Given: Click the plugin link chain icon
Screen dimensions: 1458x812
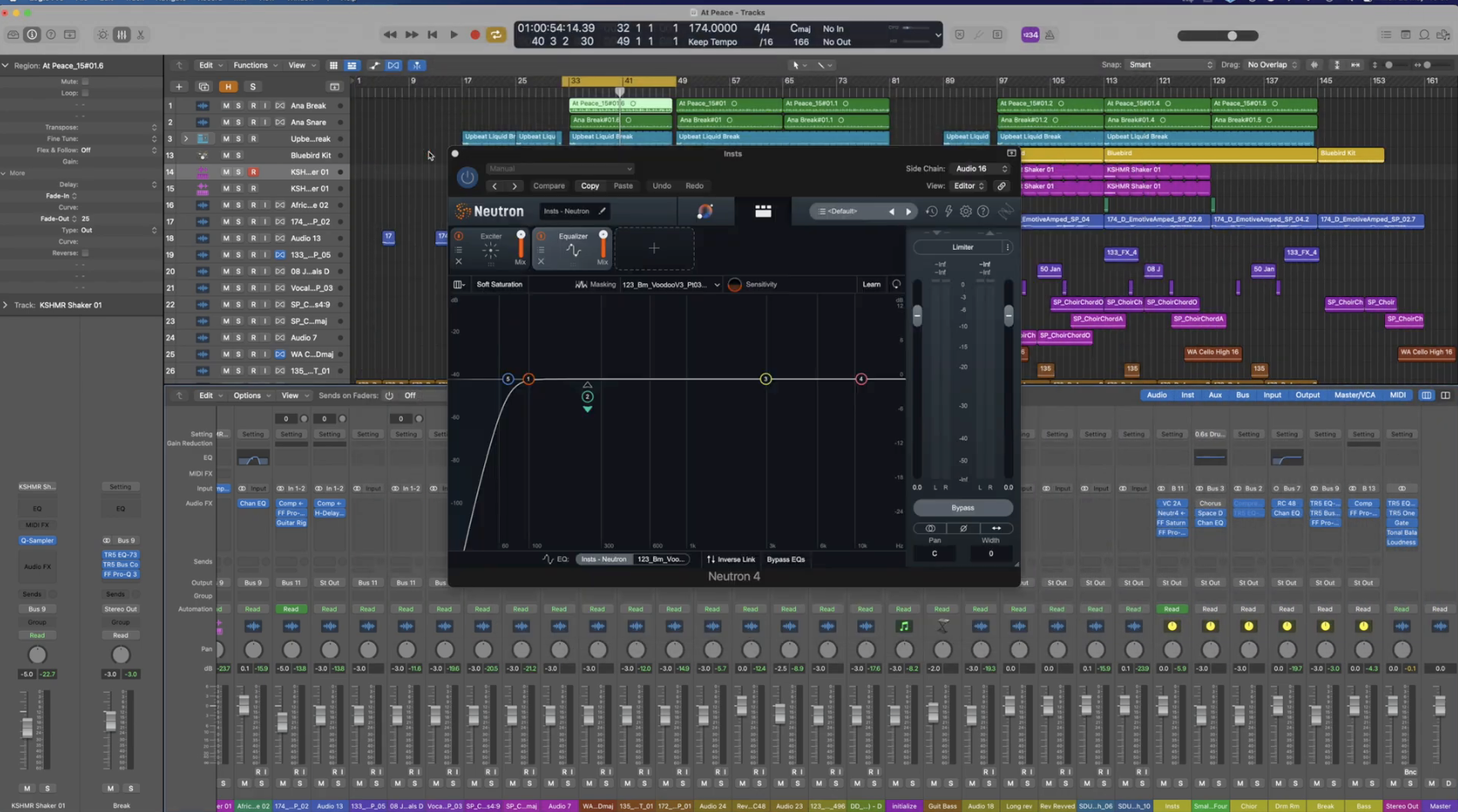Looking at the screenshot, I should coord(1001,185).
